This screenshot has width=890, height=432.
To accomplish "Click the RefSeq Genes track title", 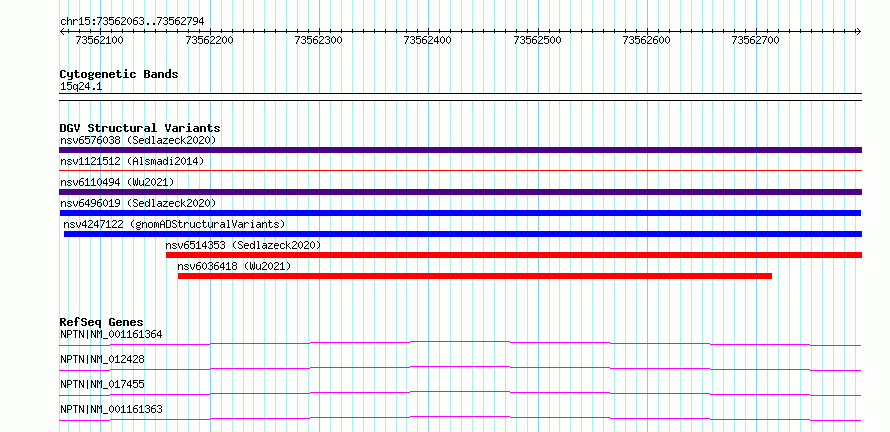I will (x=102, y=322).
